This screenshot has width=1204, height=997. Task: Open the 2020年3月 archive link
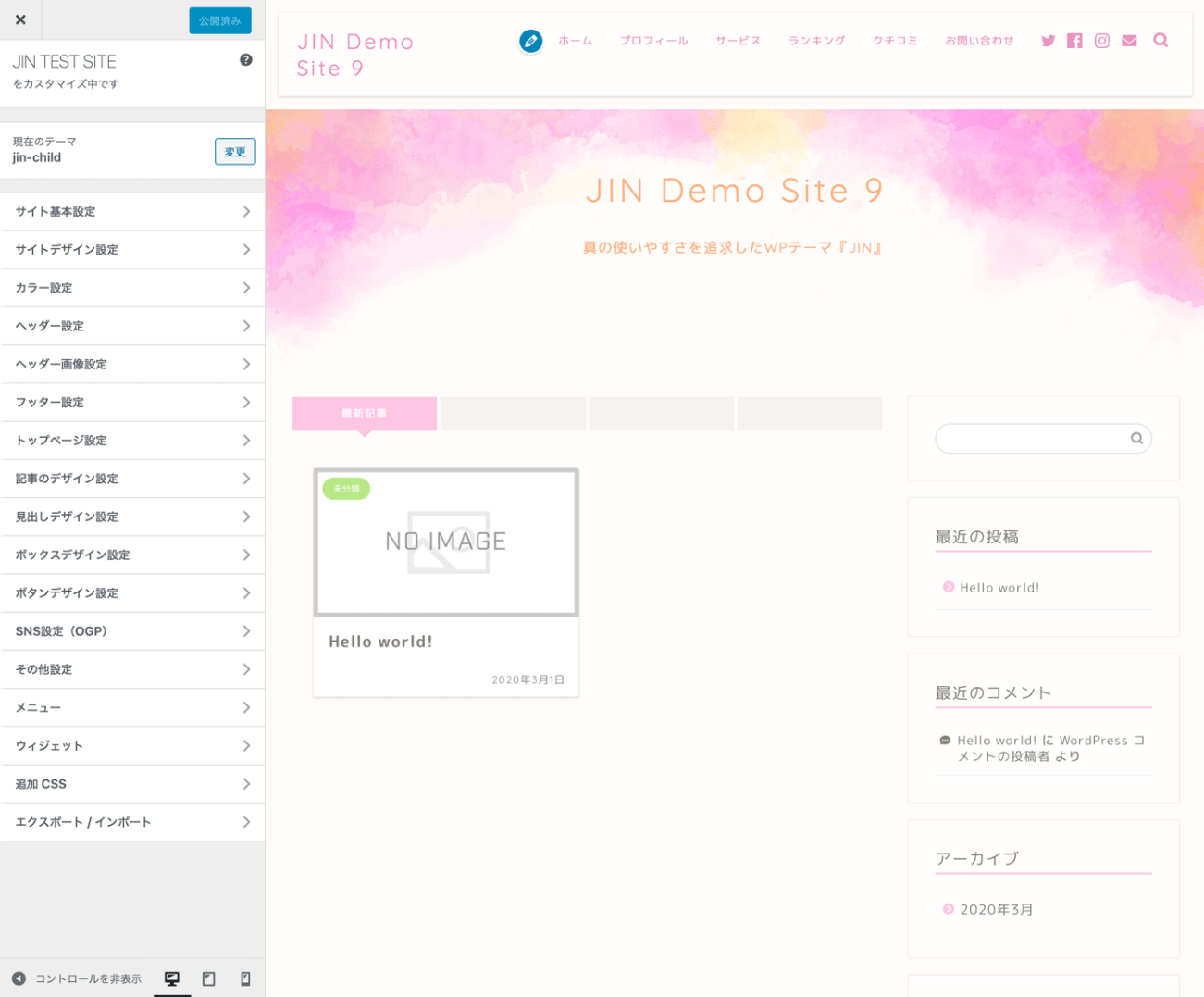[x=996, y=910]
